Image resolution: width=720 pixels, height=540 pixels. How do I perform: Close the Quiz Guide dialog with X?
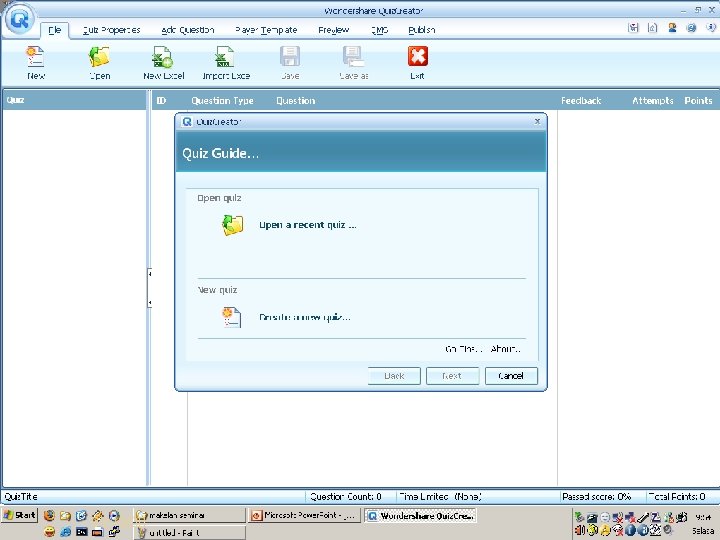click(x=537, y=121)
